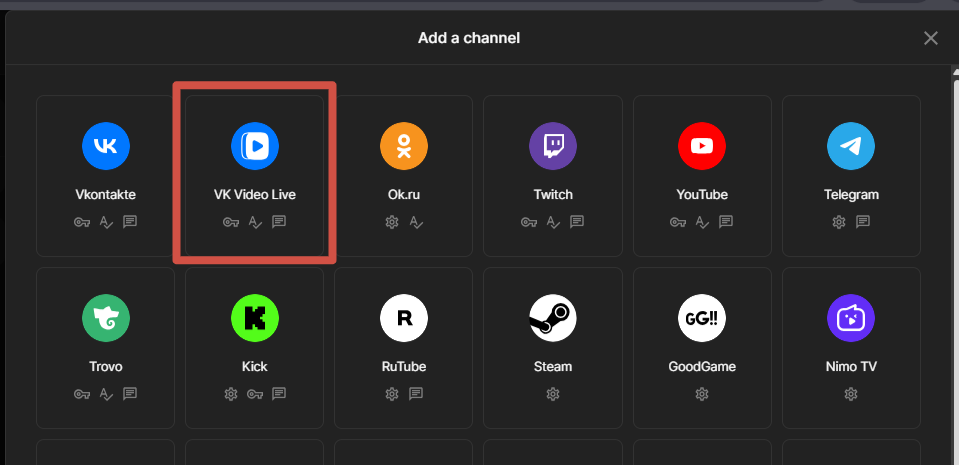
Task: Click the Ok.ru channel label
Action: 404,195
